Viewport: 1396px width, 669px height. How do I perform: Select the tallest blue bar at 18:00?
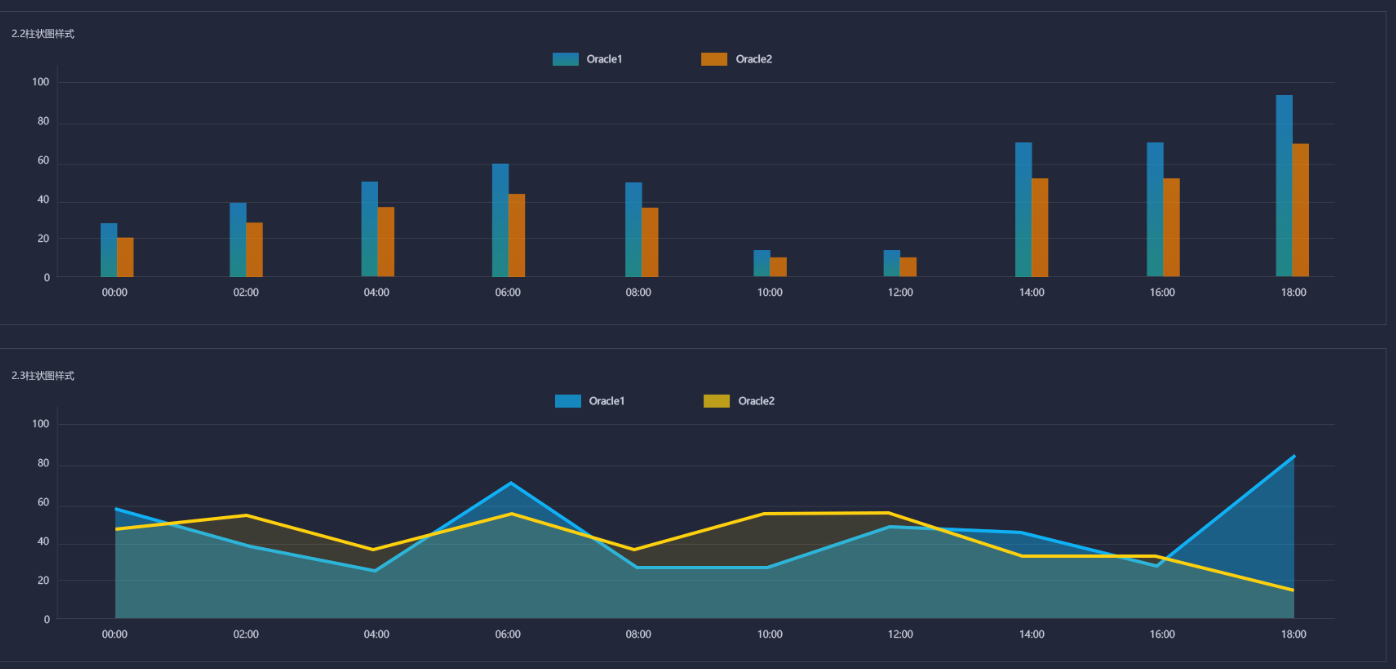1284,185
